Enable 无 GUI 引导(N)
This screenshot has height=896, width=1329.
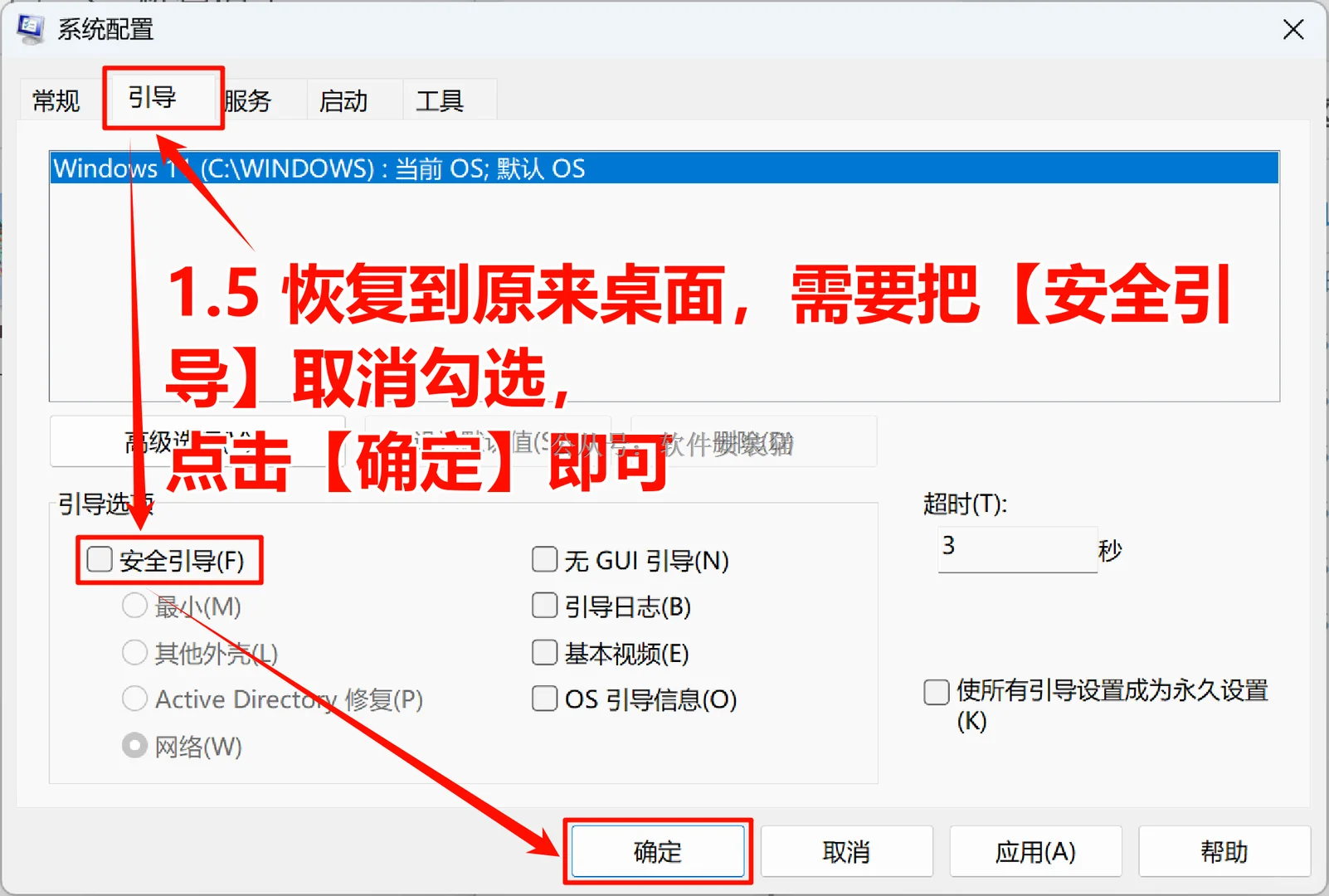(544, 559)
